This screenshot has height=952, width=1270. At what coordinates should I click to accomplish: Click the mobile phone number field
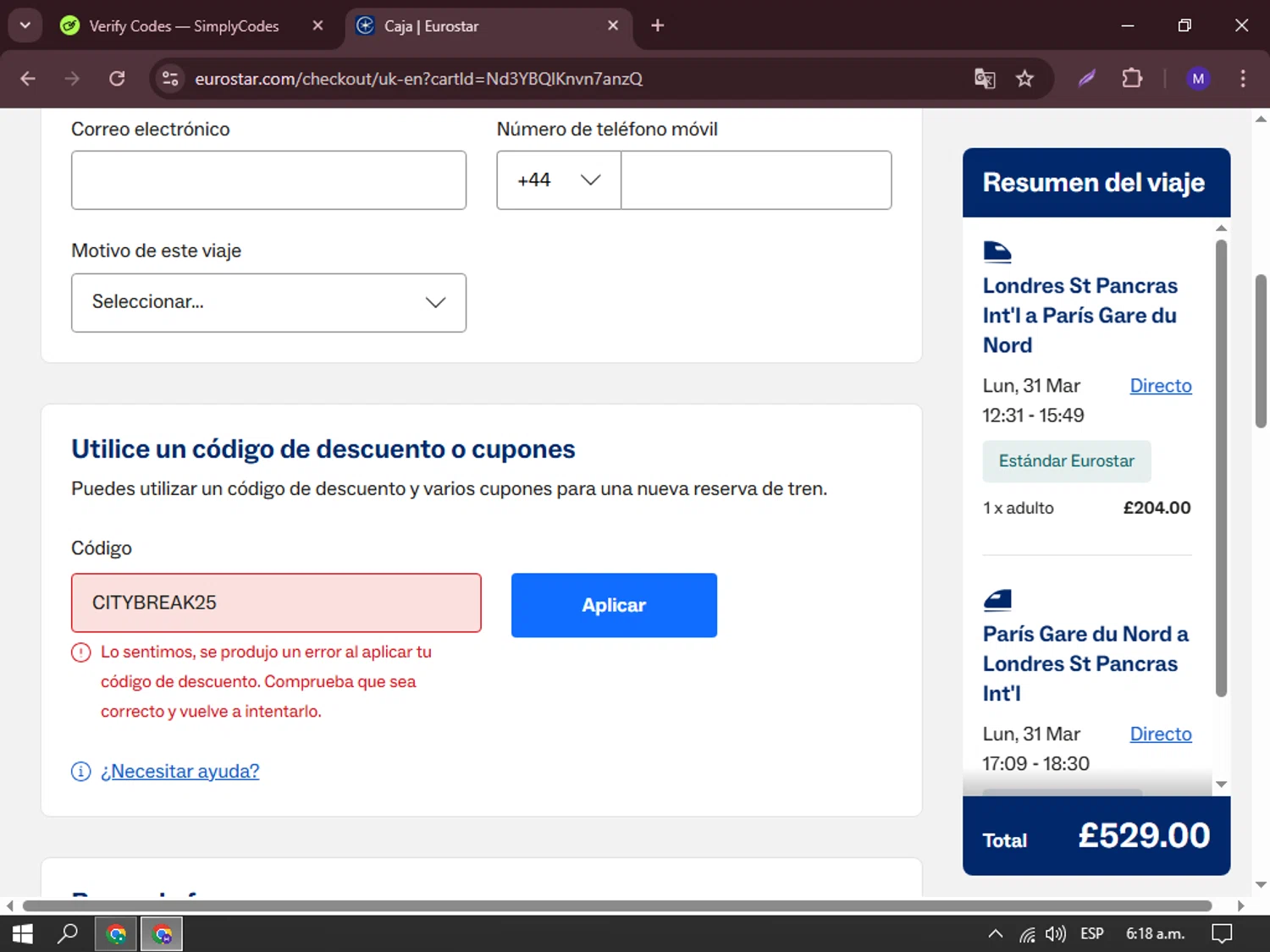756,180
